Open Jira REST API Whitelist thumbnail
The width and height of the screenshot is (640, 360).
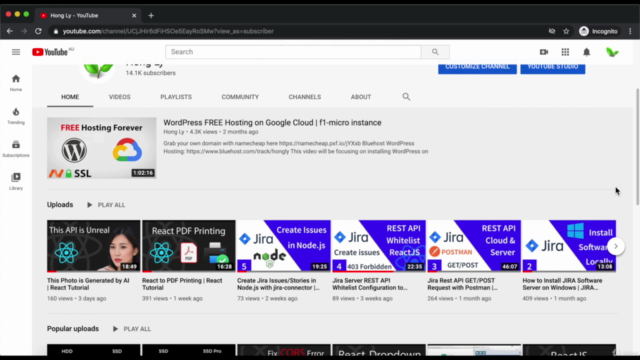point(379,246)
